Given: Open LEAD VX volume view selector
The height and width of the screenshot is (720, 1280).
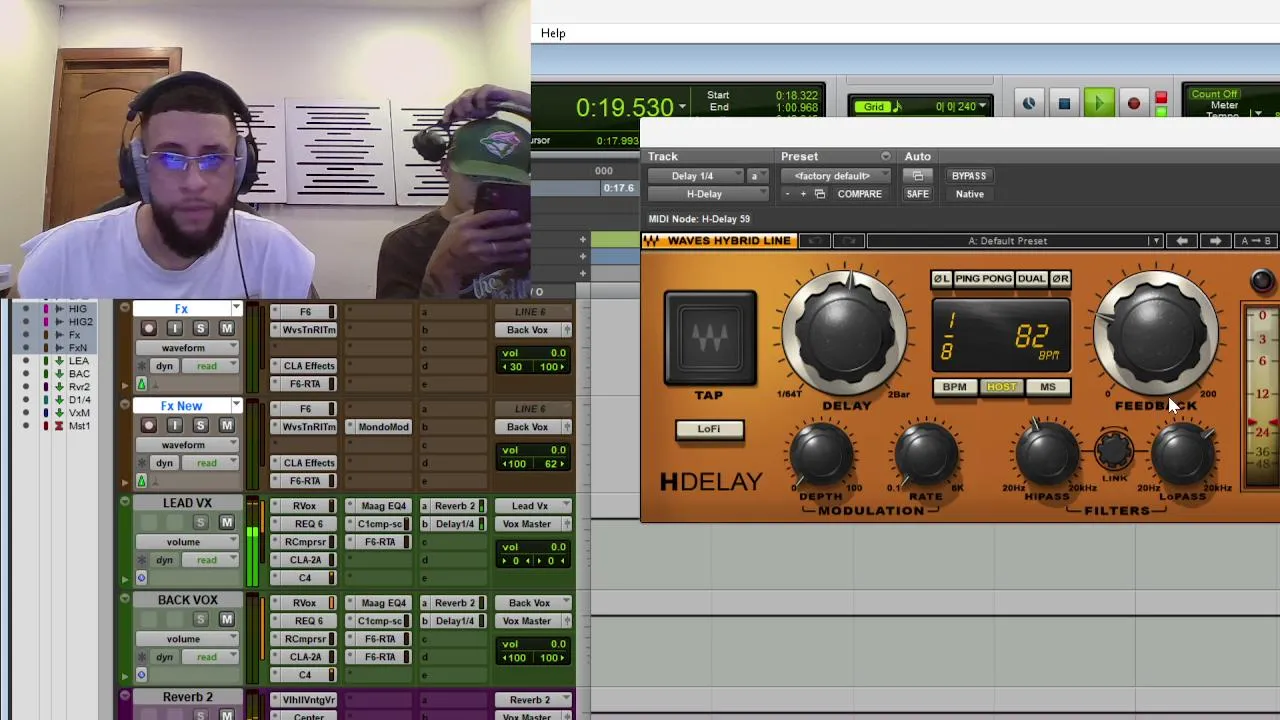Looking at the screenshot, I should click(x=187, y=542).
